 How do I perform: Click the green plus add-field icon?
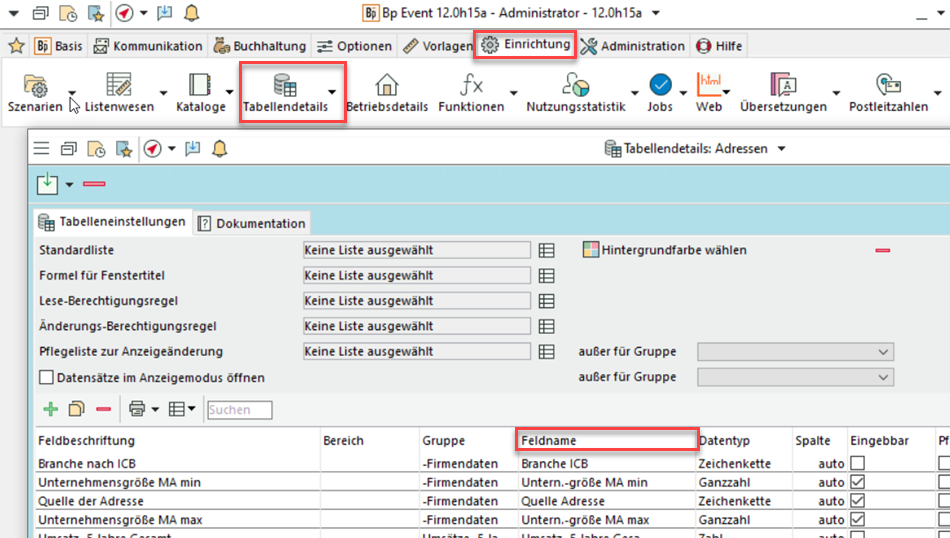(50, 409)
